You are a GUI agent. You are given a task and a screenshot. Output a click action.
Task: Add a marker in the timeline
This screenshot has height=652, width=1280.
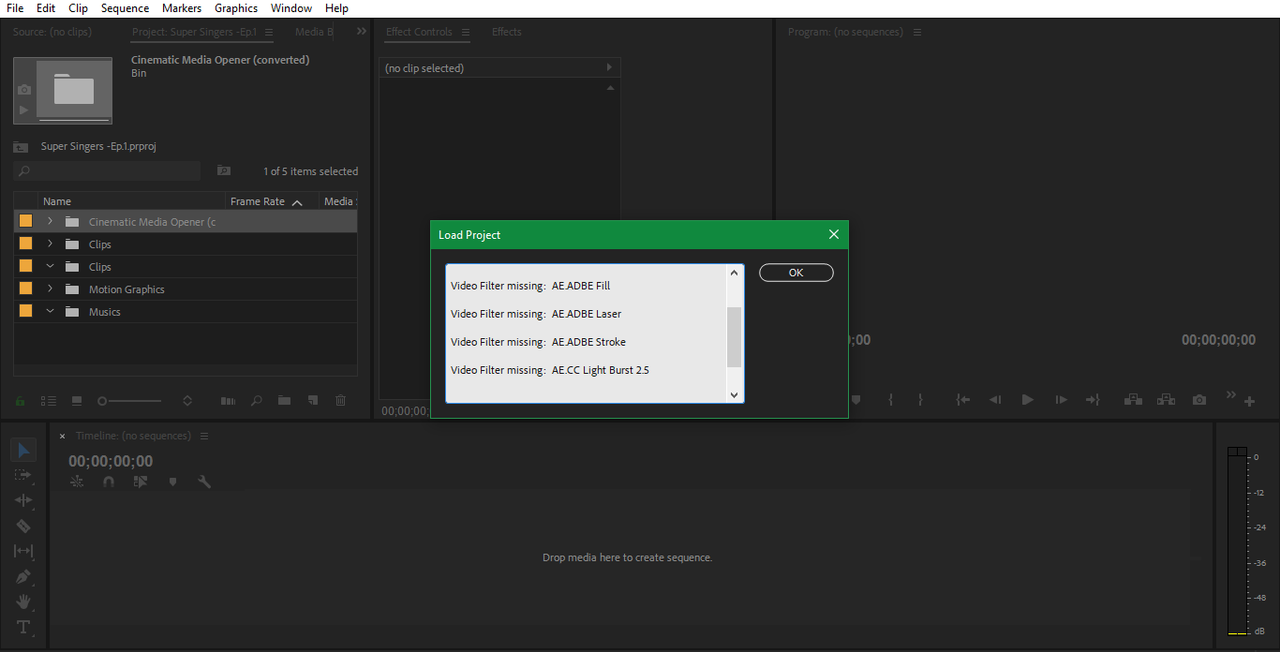(x=172, y=482)
